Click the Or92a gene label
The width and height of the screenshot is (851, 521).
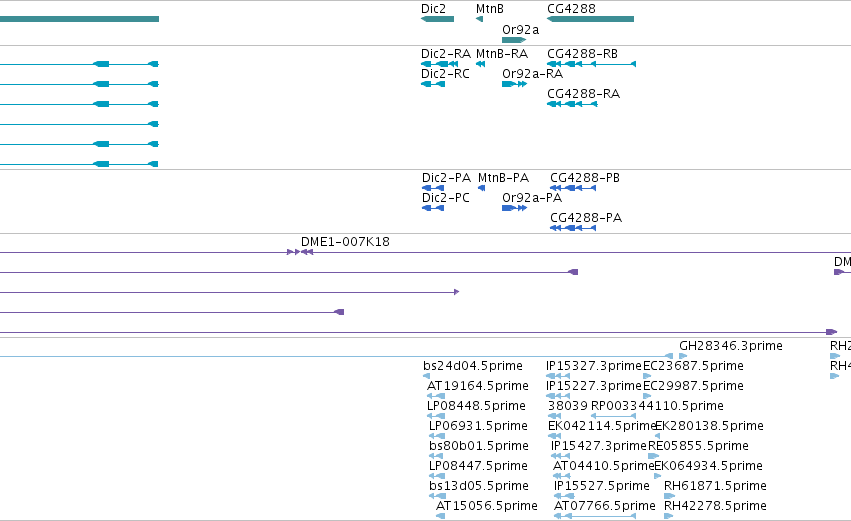click(520, 30)
